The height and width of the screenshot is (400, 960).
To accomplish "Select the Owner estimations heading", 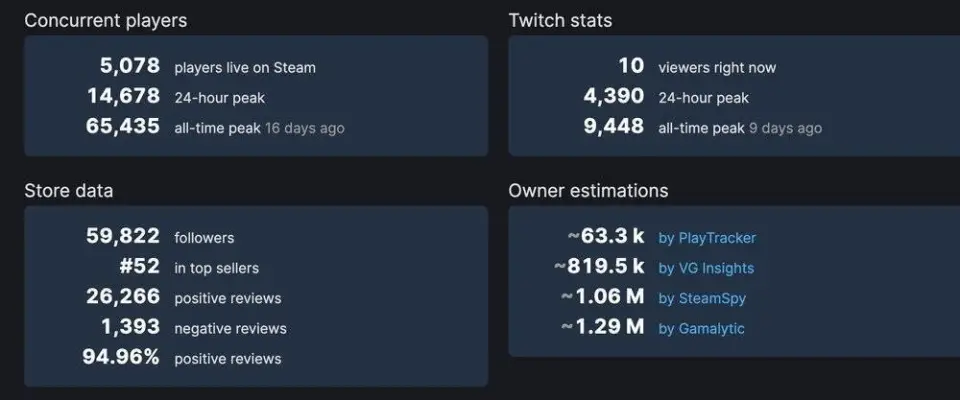I will pos(588,190).
